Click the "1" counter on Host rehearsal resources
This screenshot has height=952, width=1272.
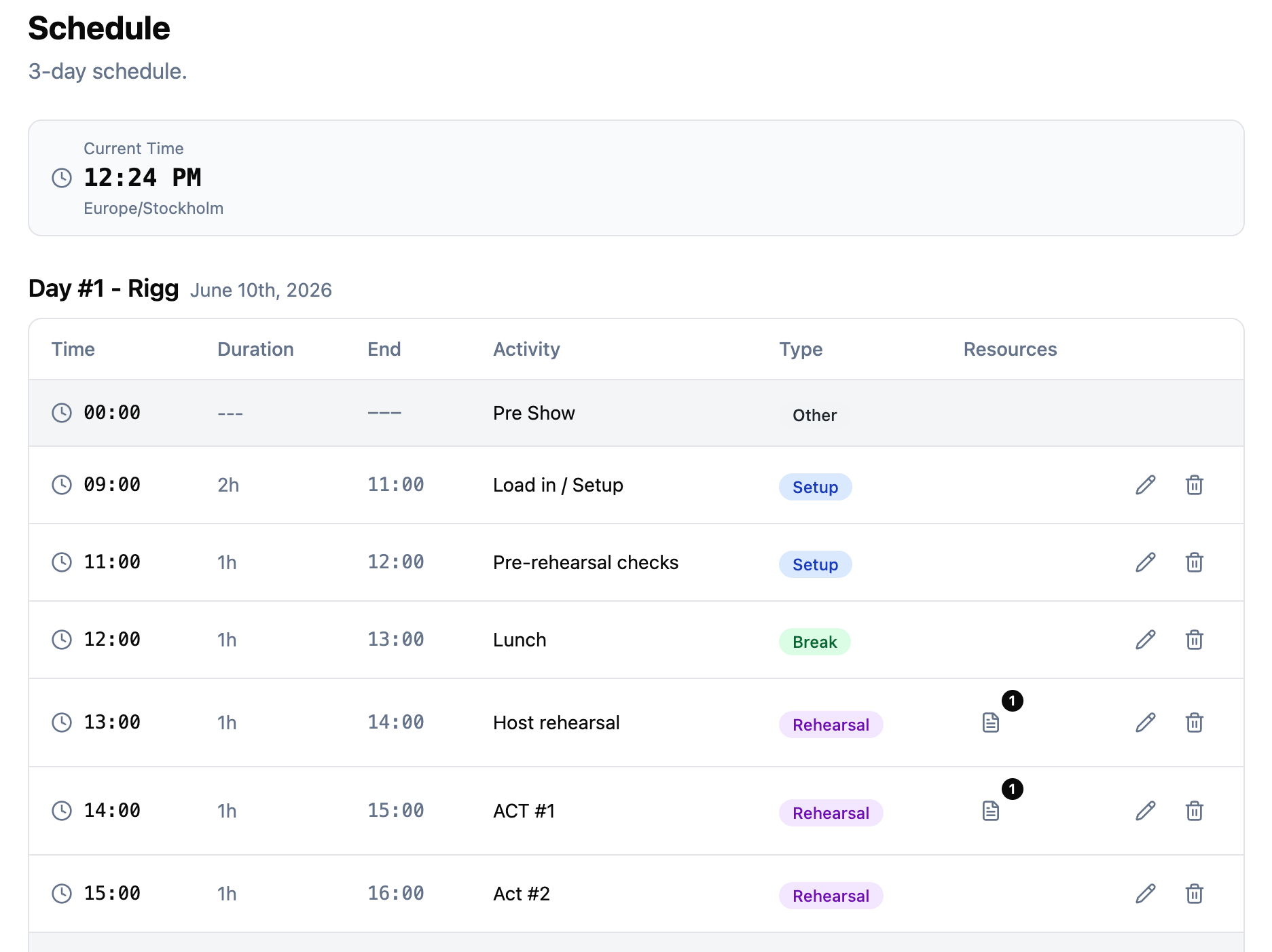(x=1013, y=702)
